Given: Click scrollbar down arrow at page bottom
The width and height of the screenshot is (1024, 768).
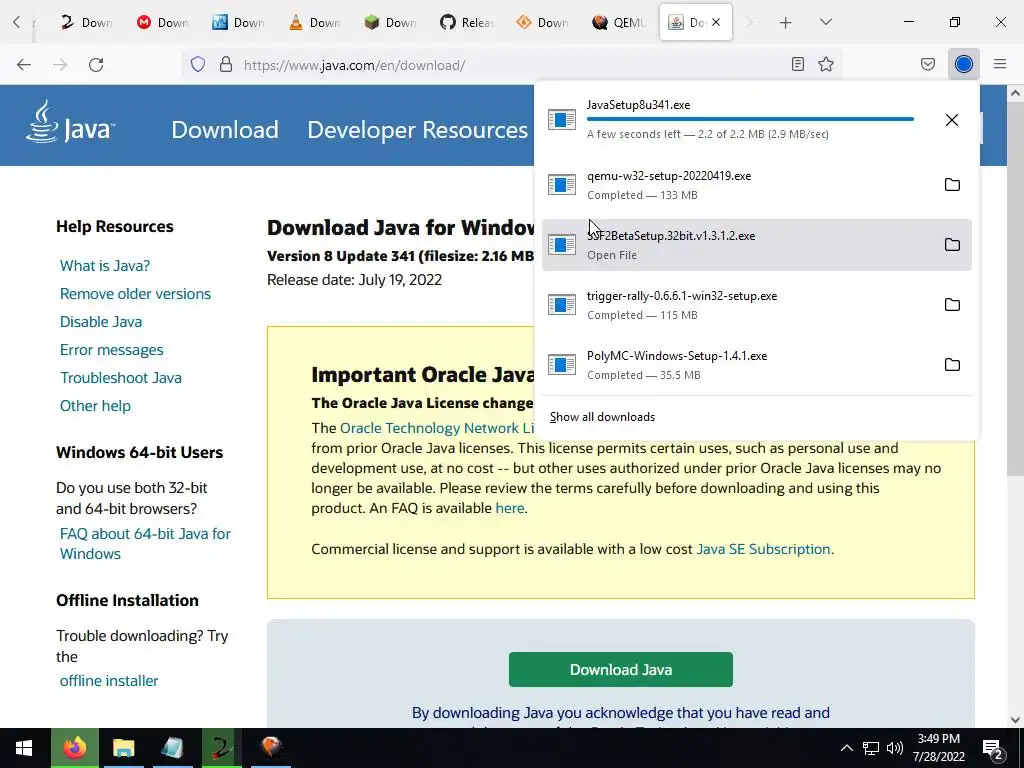Looking at the screenshot, I should (1015, 720).
